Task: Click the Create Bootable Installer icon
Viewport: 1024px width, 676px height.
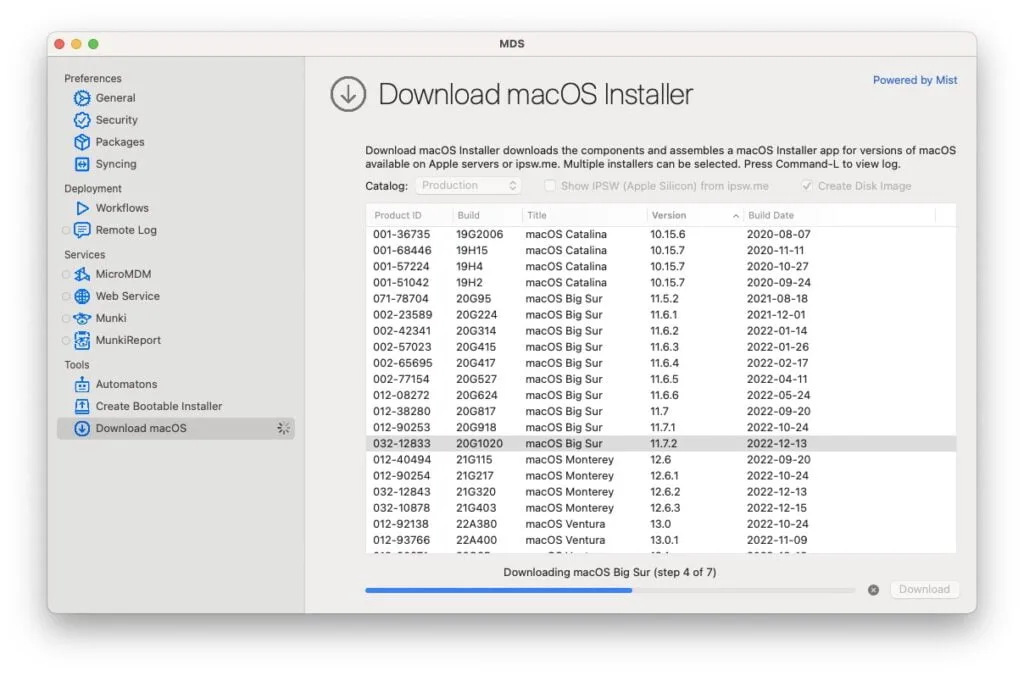Action: coord(82,406)
